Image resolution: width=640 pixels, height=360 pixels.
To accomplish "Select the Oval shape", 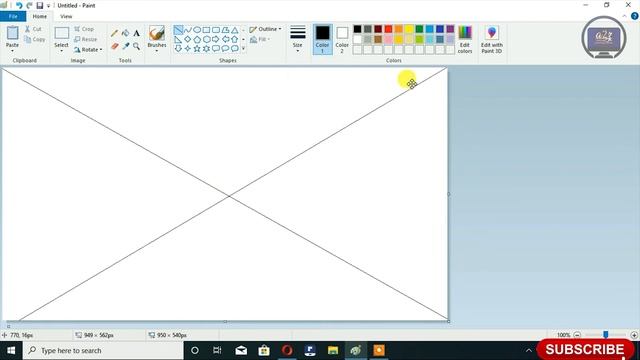I will point(197,30).
